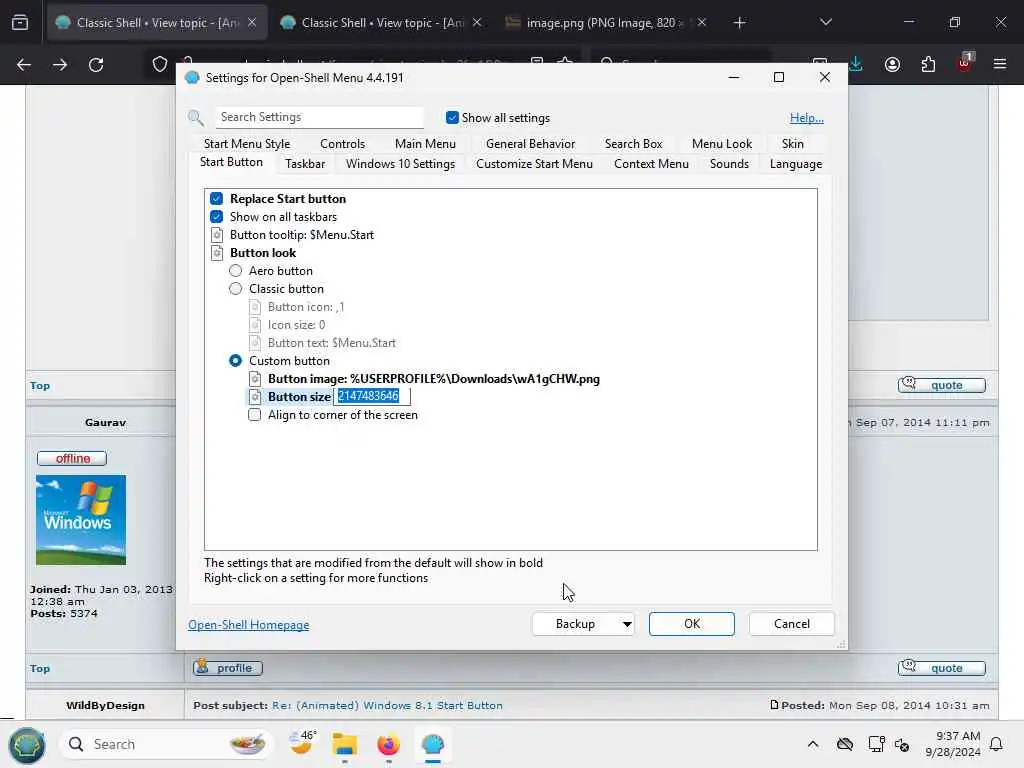Uncheck Replace Start button
Image resolution: width=1024 pixels, height=768 pixels.
pyautogui.click(x=217, y=199)
